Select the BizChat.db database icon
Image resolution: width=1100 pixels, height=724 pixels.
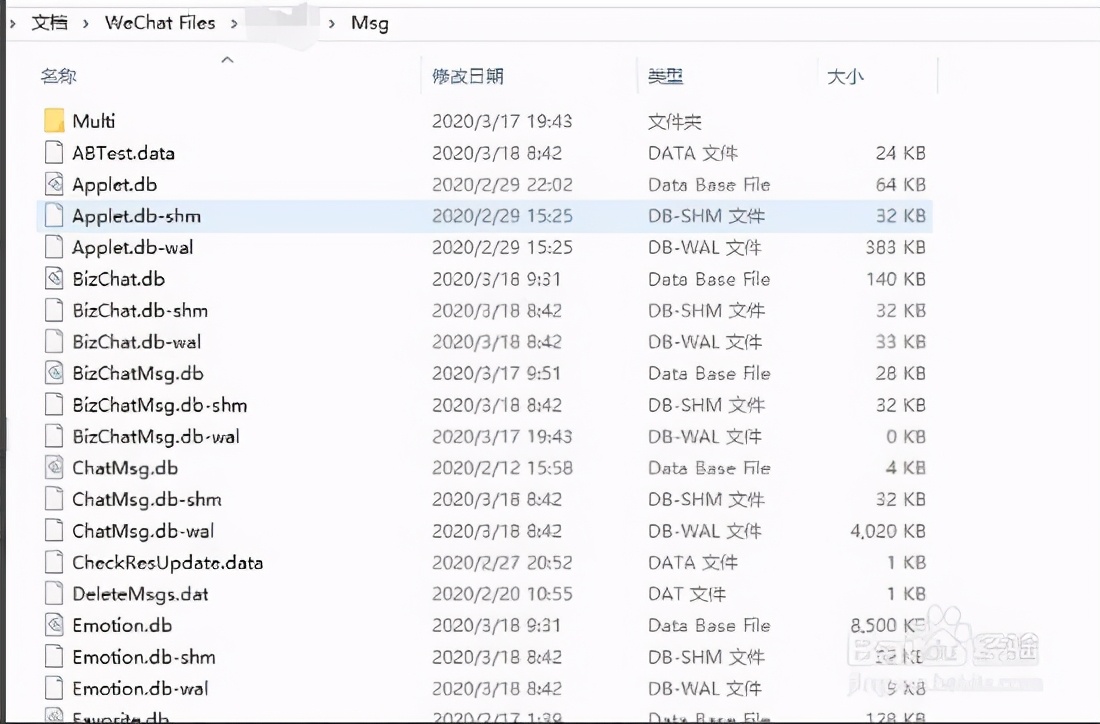tap(54, 278)
